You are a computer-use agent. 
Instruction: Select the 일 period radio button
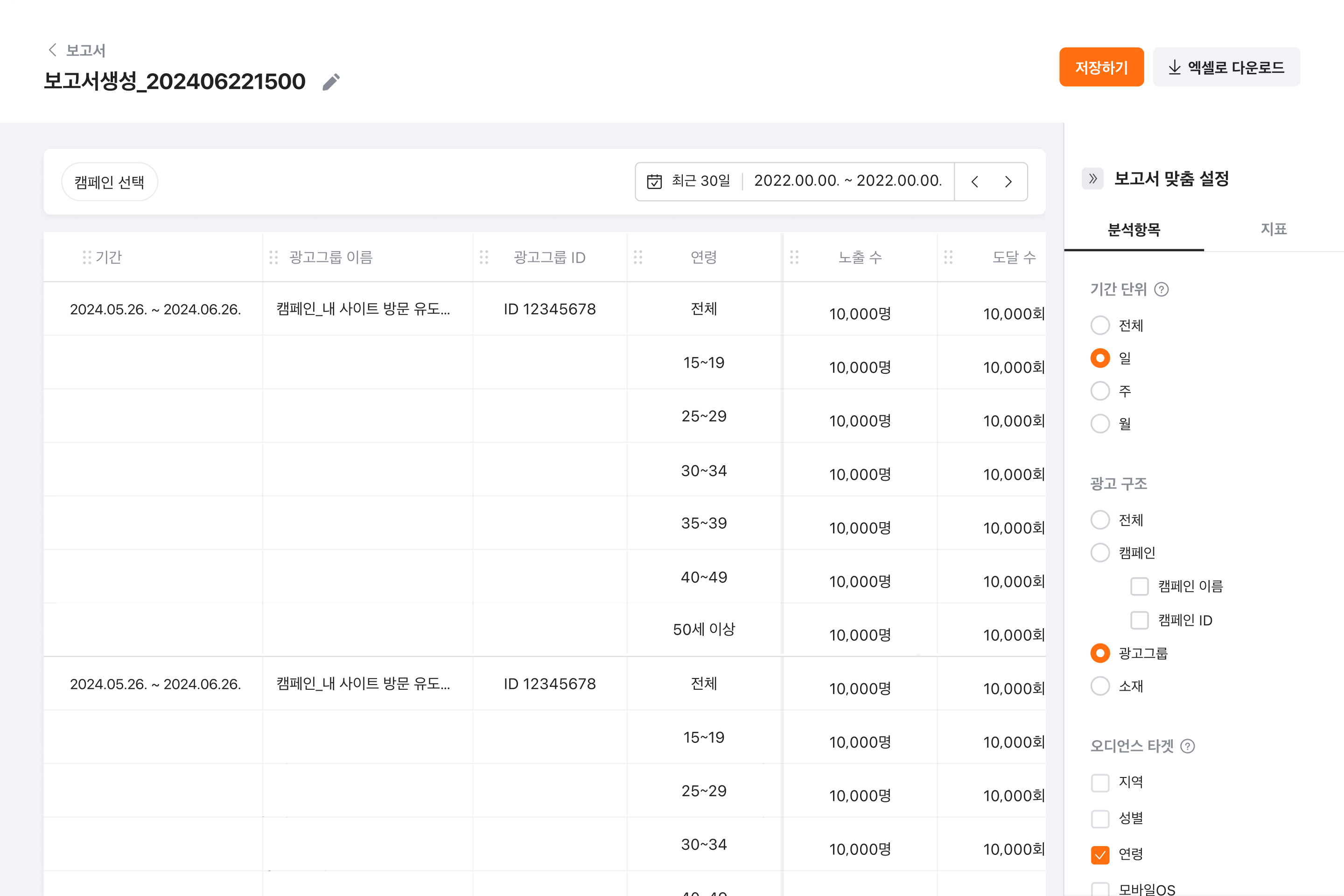pyautogui.click(x=1100, y=358)
